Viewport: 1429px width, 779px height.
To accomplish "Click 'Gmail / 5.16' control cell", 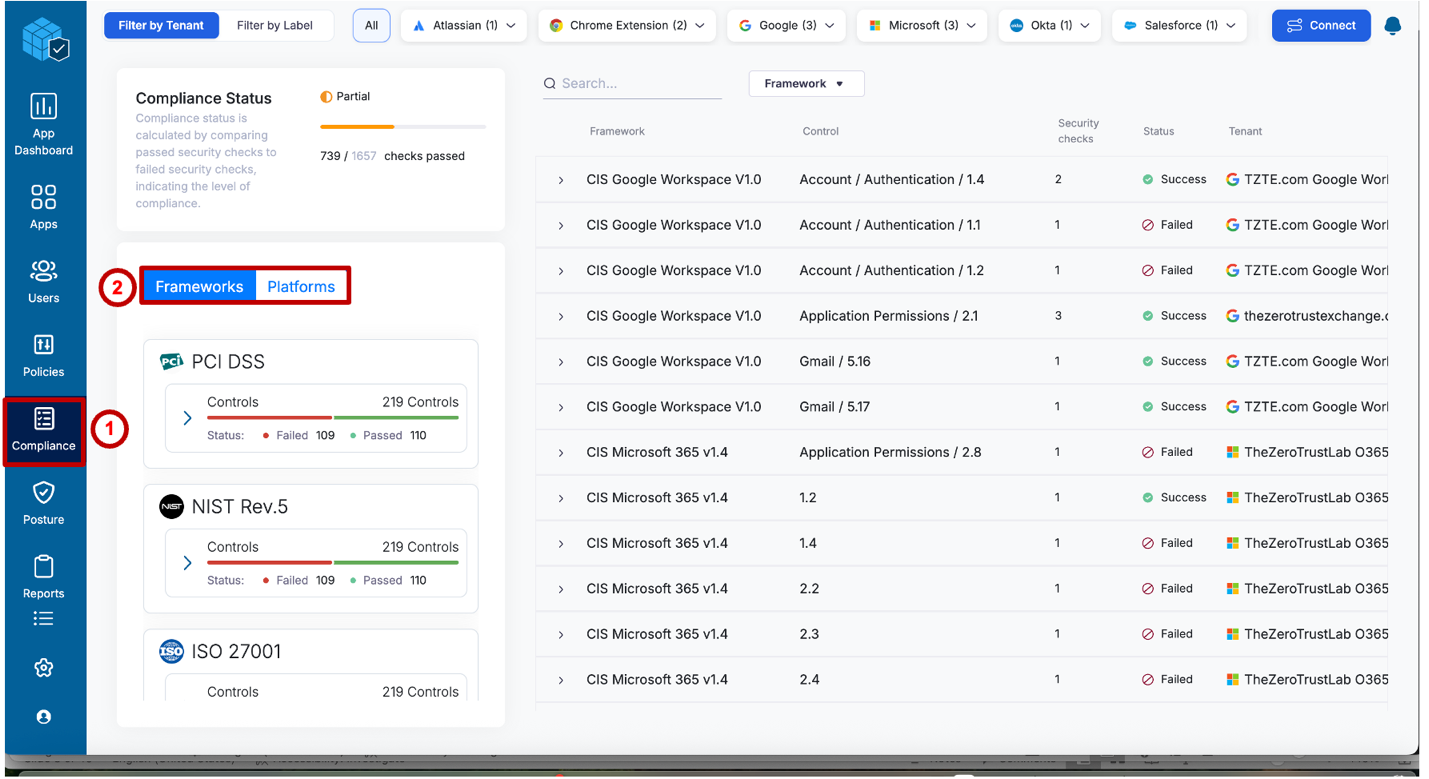I will coord(835,361).
